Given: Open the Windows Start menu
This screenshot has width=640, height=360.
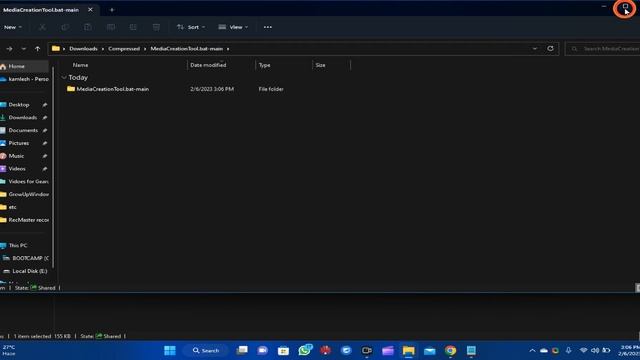Looking at the screenshot, I should [170, 350].
